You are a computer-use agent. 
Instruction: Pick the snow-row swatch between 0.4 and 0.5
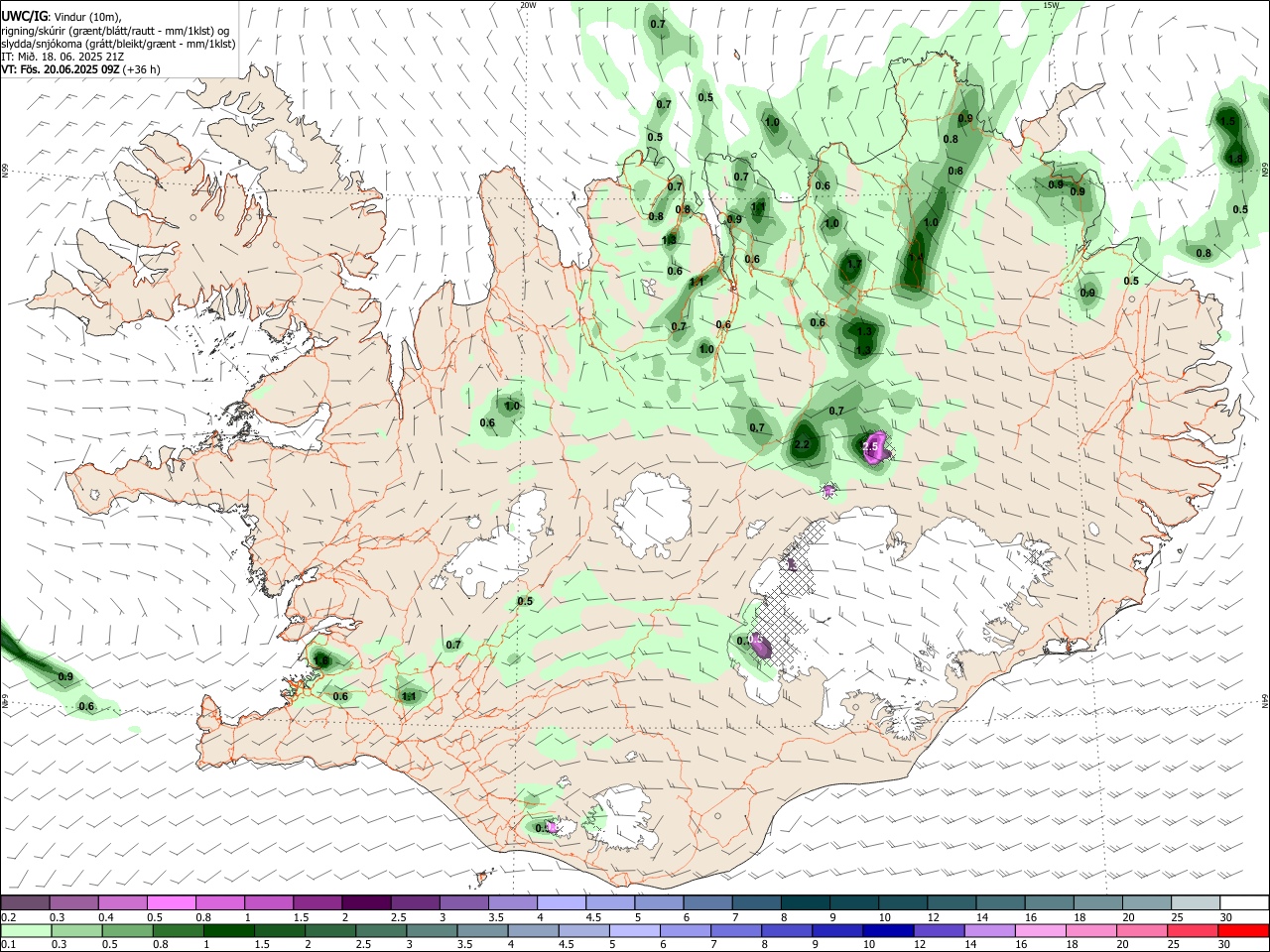(x=123, y=903)
